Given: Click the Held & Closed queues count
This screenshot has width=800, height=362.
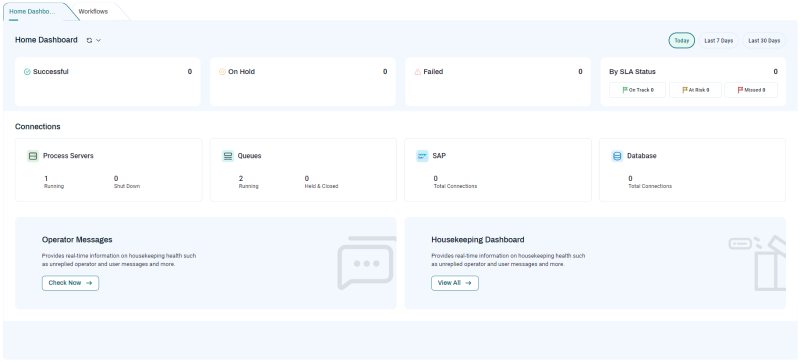Looking at the screenshot, I should click(x=307, y=178).
